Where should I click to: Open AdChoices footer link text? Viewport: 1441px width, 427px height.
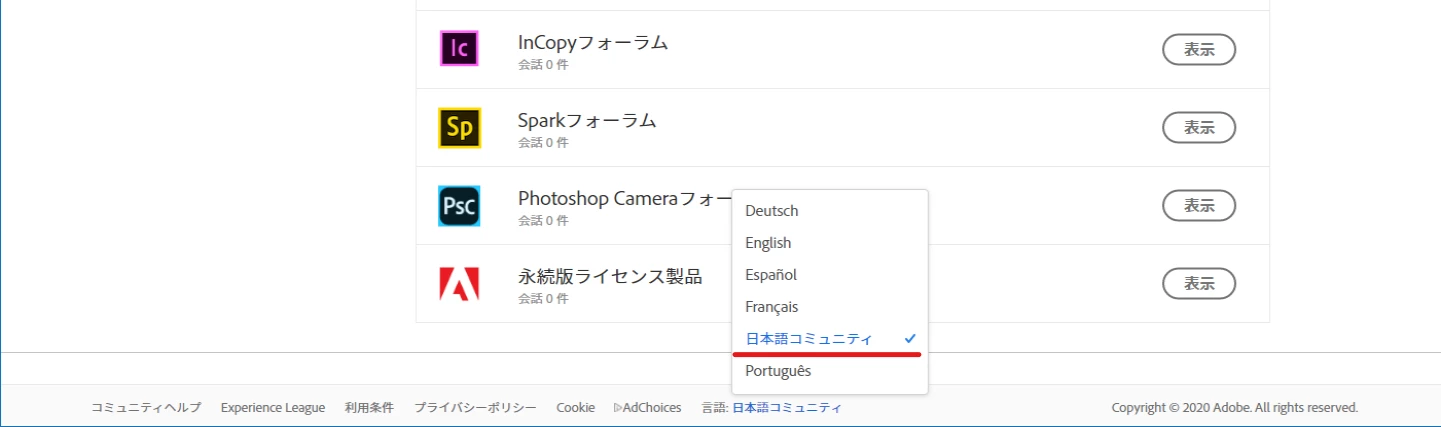652,408
